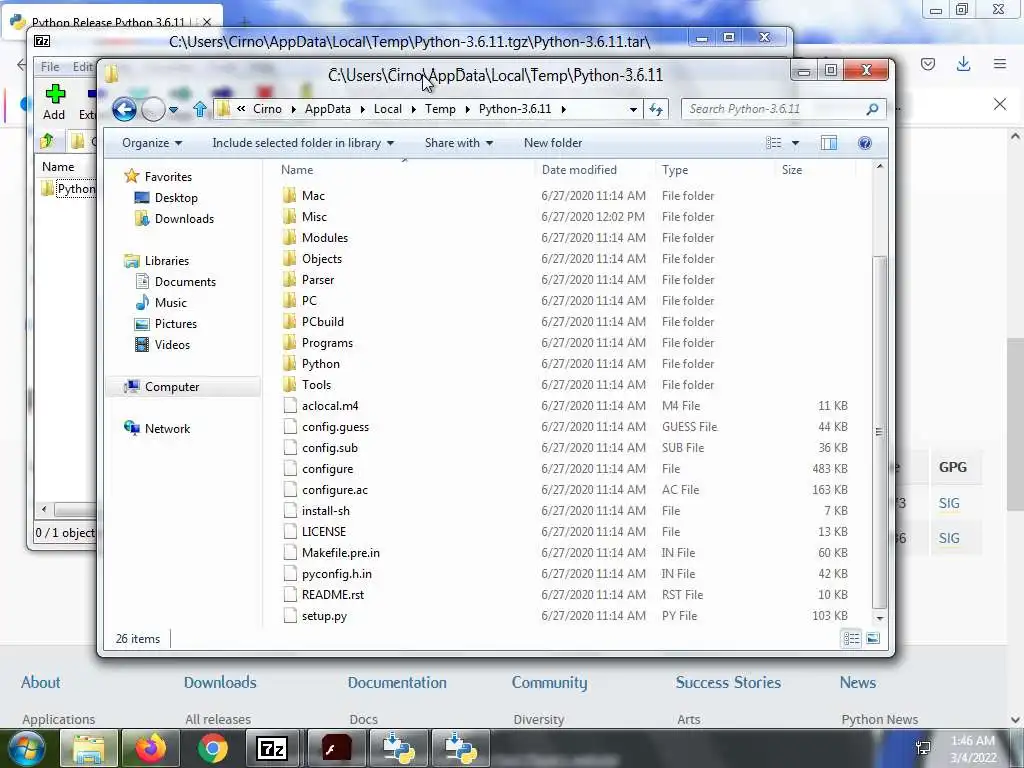Viewport: 1024px width, 768px height.
Task: Click the New folder button
Action: 552,143
